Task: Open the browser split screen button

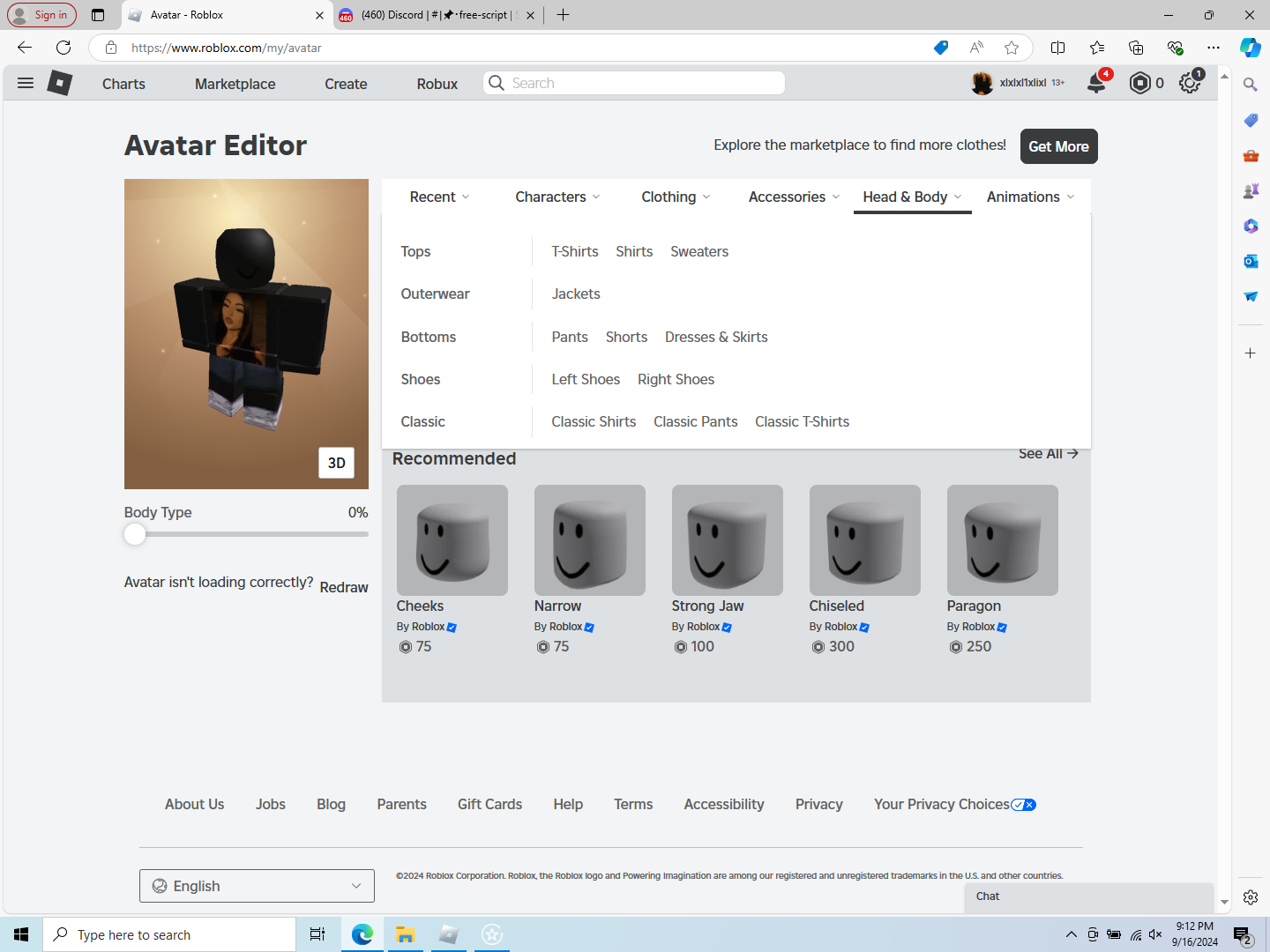Action: pos(1058,48)
